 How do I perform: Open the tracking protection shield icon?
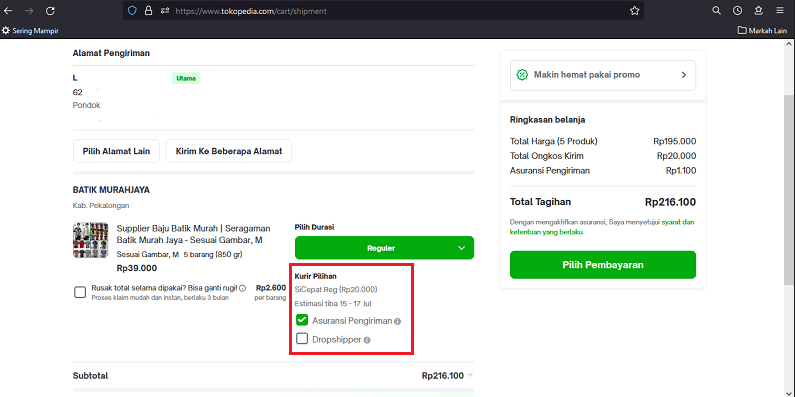click(x=132, y=11)
